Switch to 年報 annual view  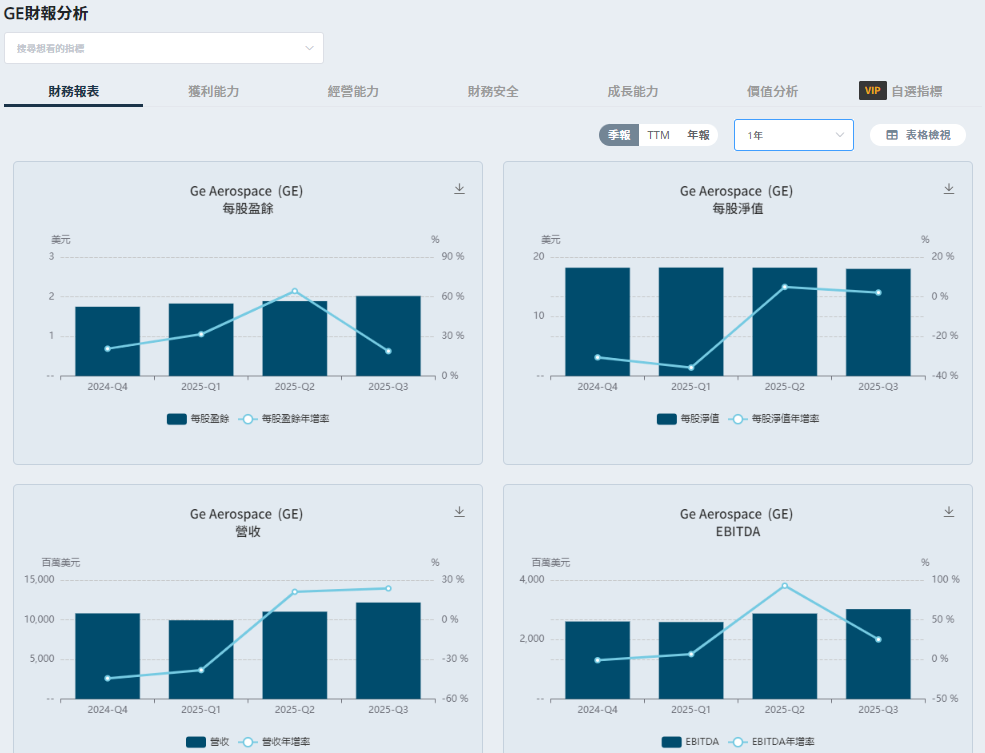698,135
